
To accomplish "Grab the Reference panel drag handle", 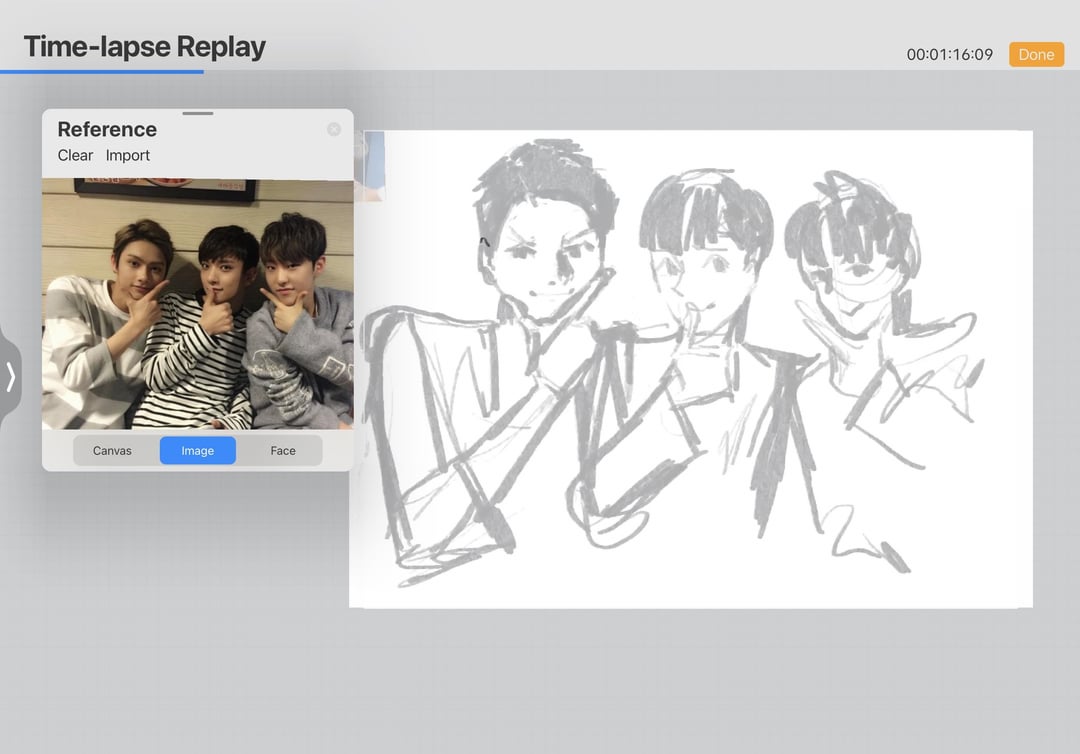I will coord(198,114).
